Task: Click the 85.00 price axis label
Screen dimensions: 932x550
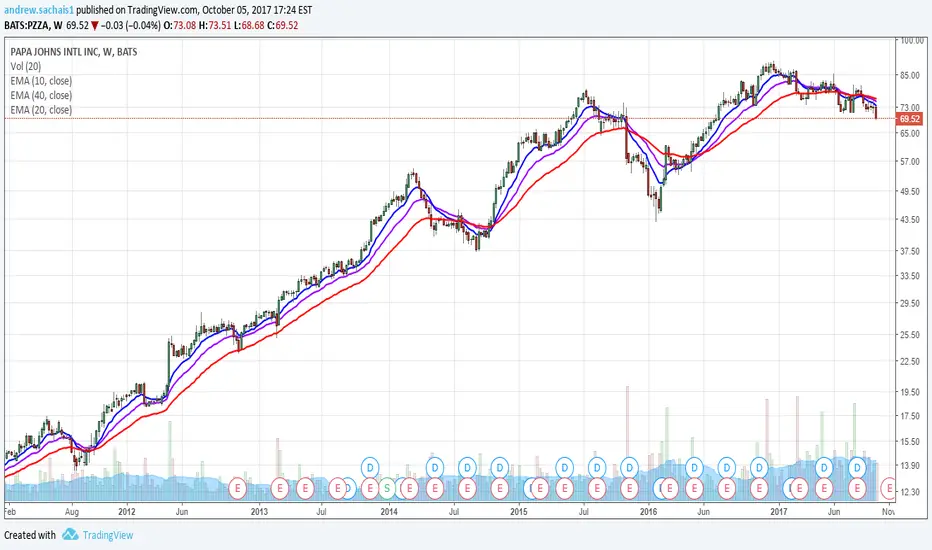Action: (x=910, y=75)
